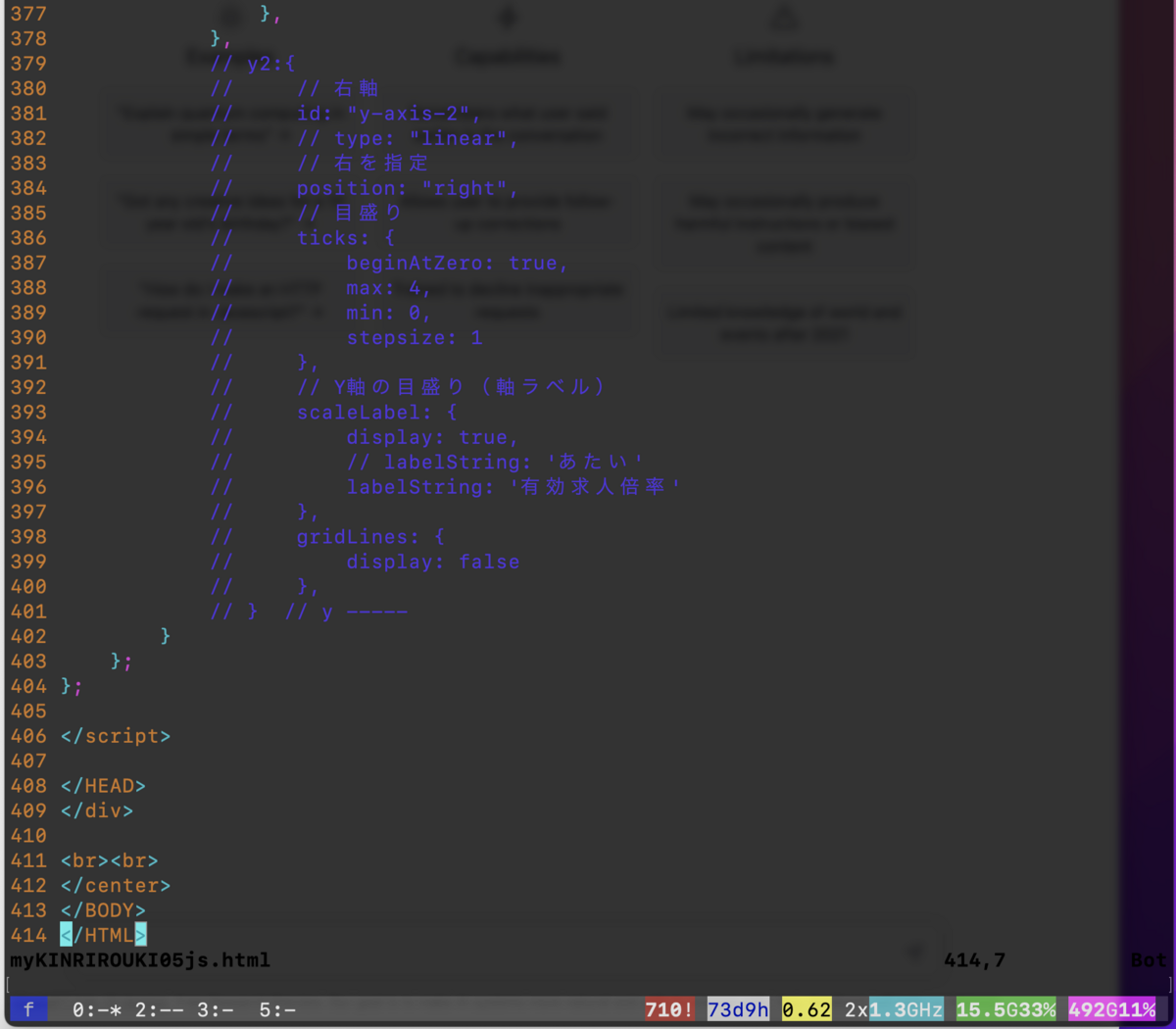
Task: Click the red "710!" status indicator
Action: tap(669, 1009)
